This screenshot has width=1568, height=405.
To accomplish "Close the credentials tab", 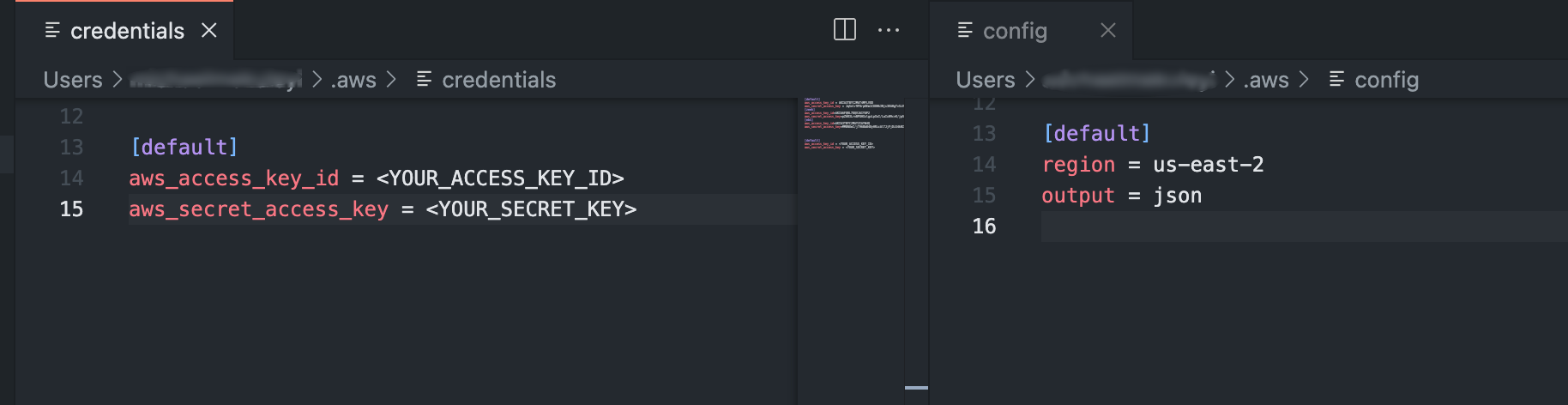I will (208, 31).
